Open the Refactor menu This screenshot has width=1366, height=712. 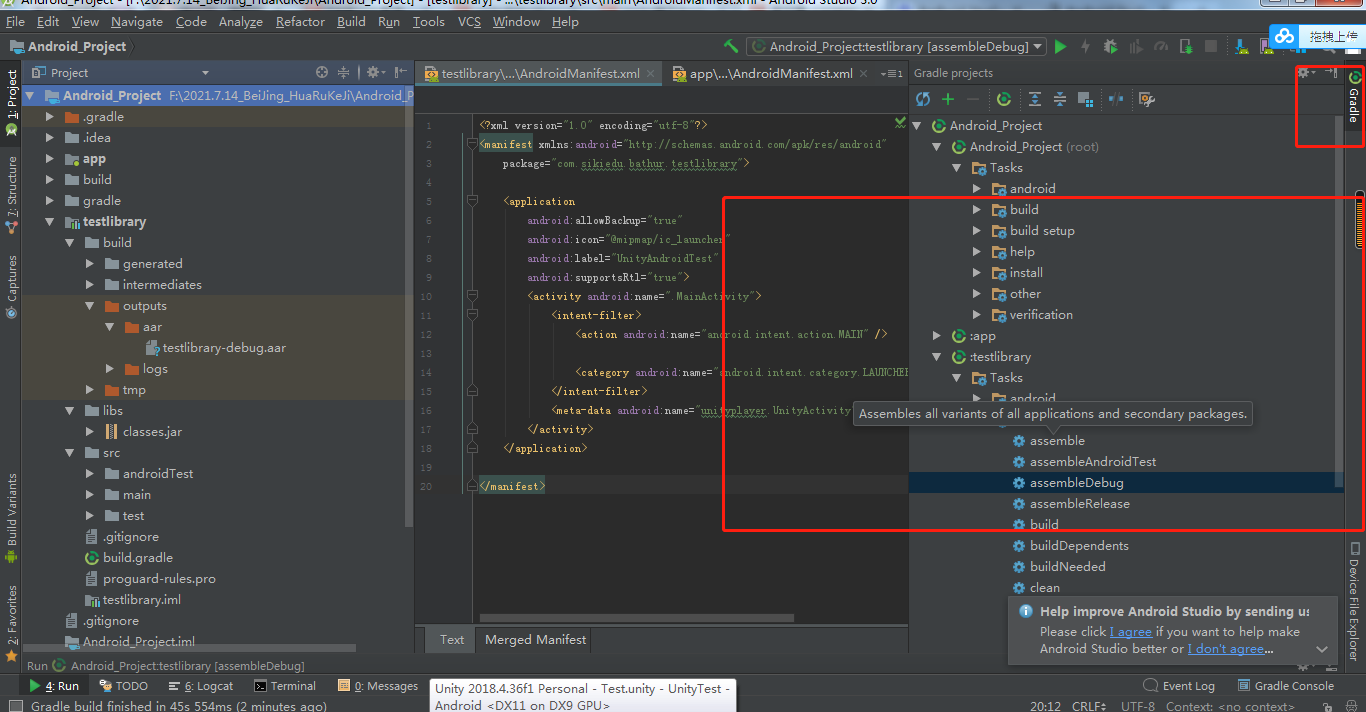tap(300, 21)
